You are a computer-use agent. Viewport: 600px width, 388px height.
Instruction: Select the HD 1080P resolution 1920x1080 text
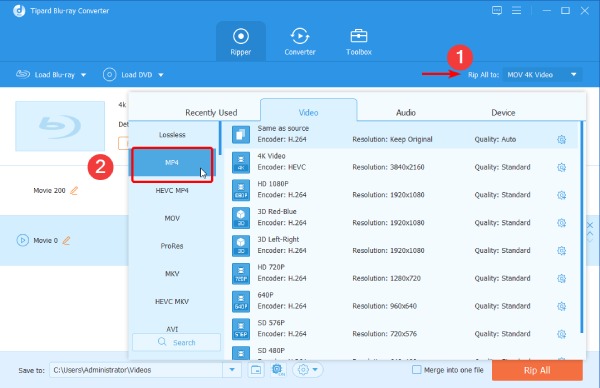point(407,195)
